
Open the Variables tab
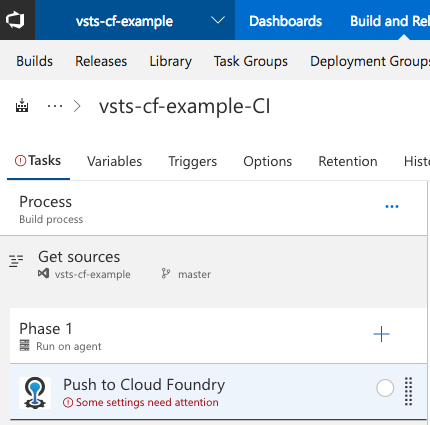[x=114, y=161]
